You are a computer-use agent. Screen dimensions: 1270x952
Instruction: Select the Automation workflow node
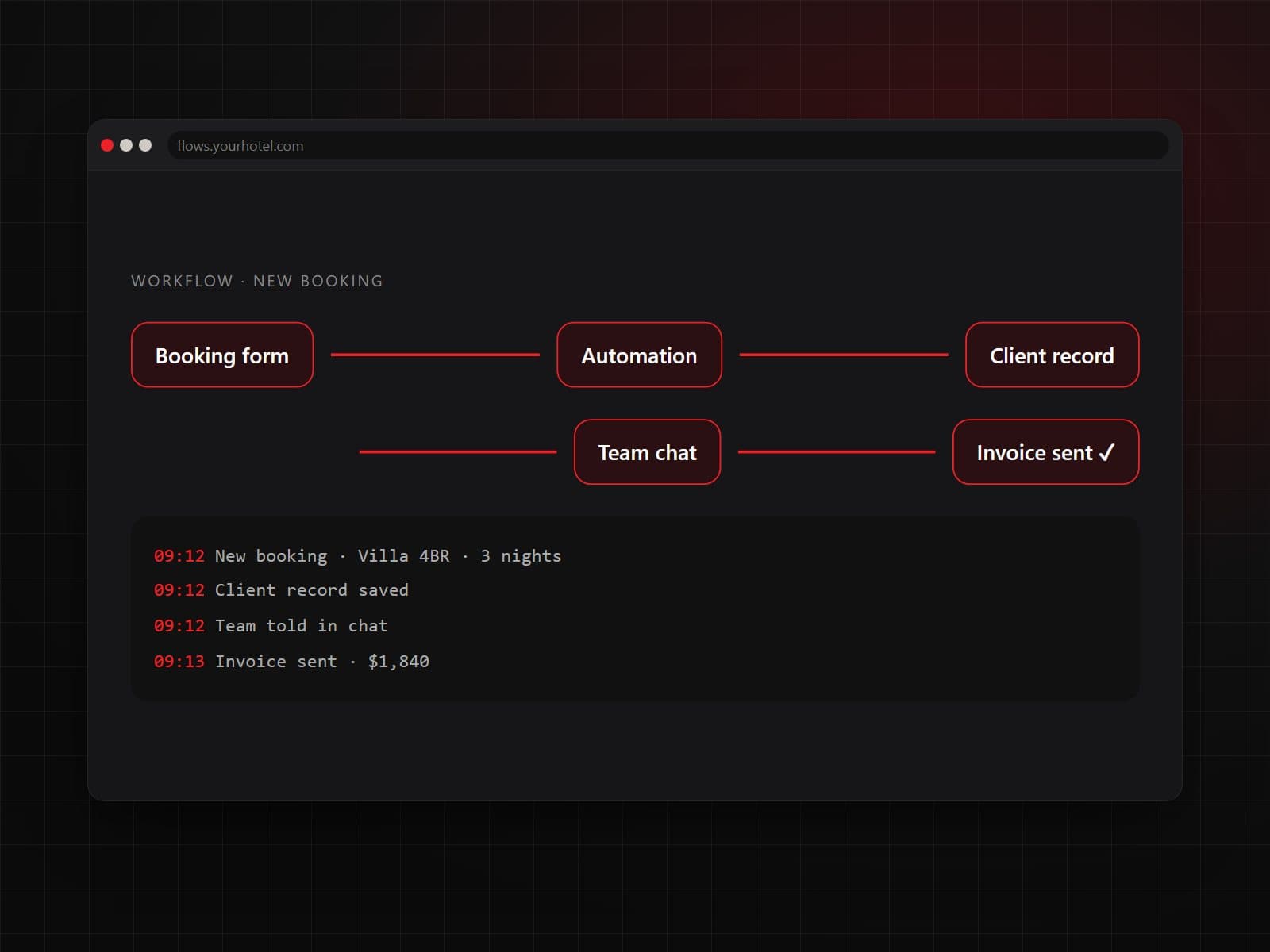pyautogui.click(x=639, y=355)
